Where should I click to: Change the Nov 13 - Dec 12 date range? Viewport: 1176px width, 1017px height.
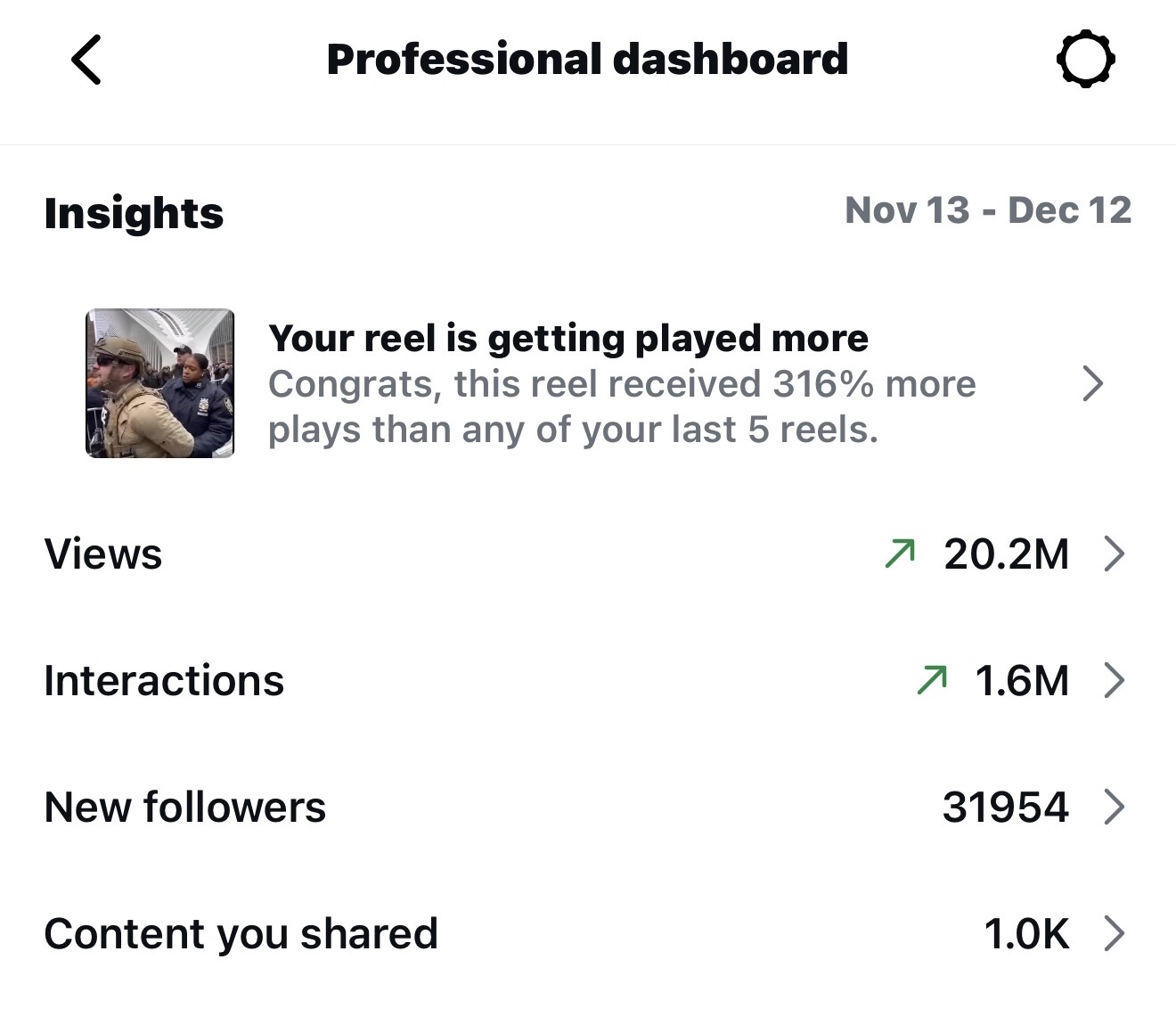[987, 211]
